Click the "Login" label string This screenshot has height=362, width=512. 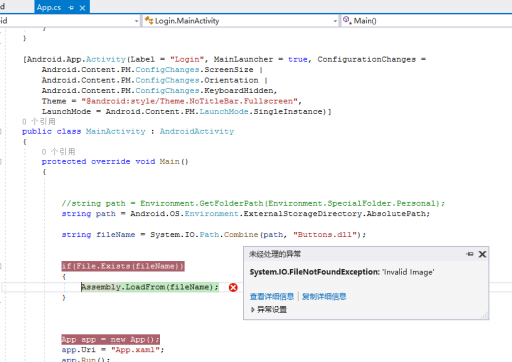187,59
